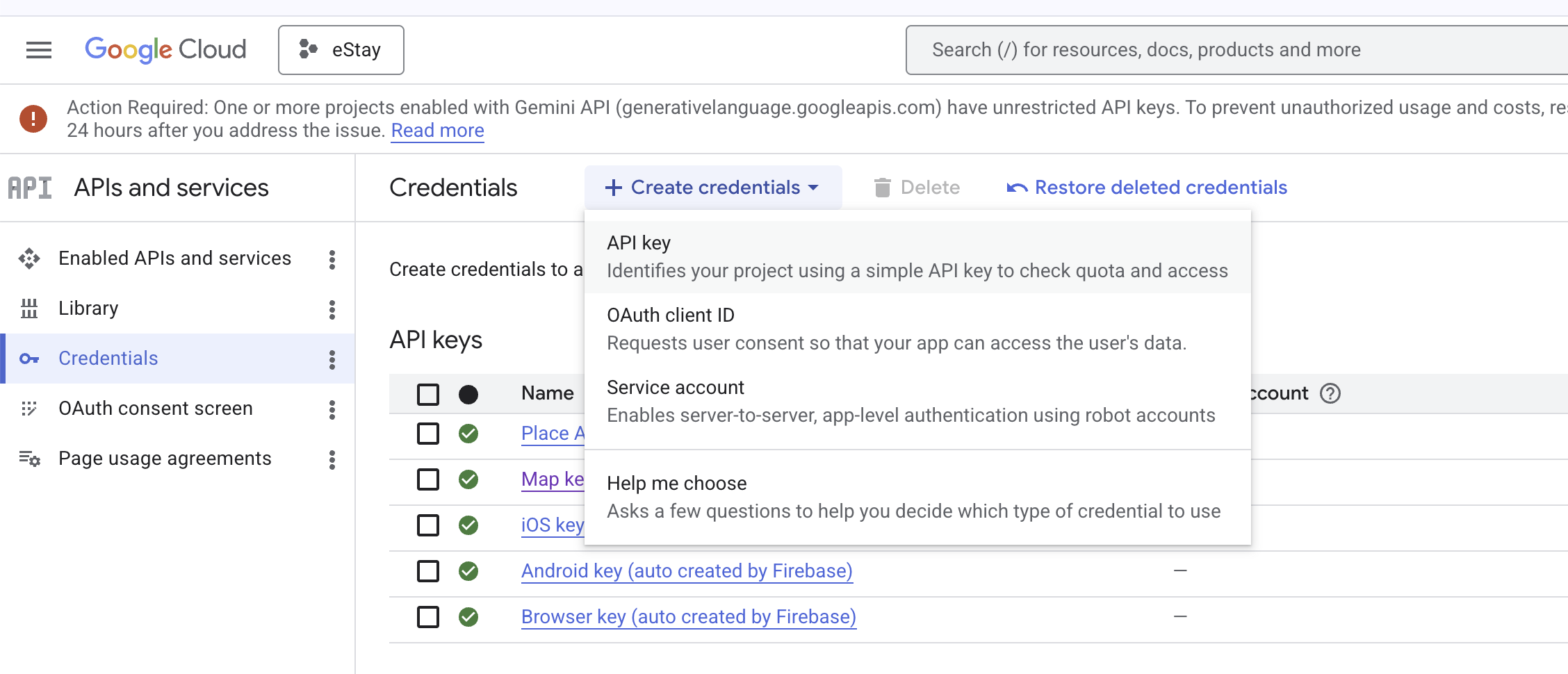Collapse the Create credentials dropdown
Viewport: 1568px width, 674px height.
[713, 188]
